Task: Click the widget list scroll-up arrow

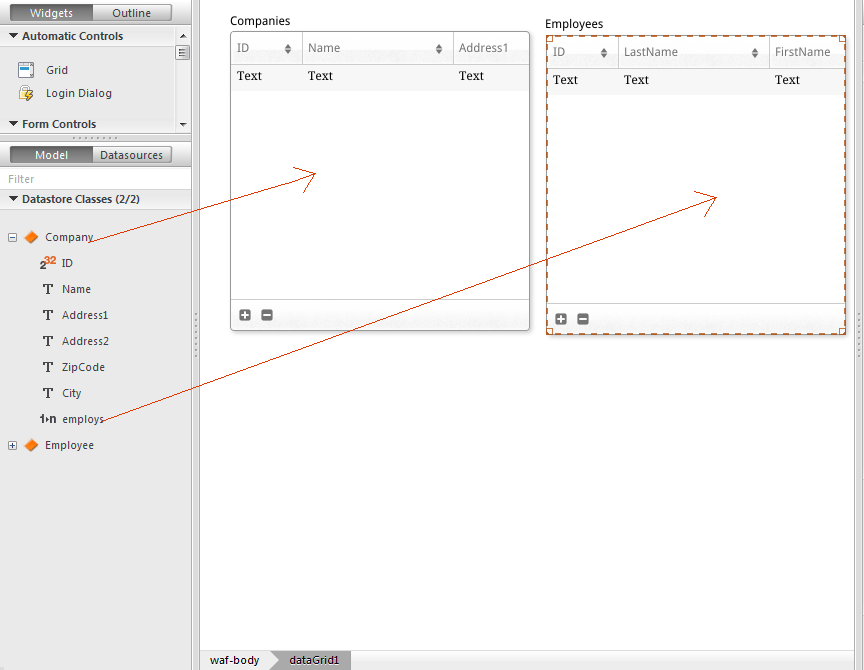Action: [183, 36]
